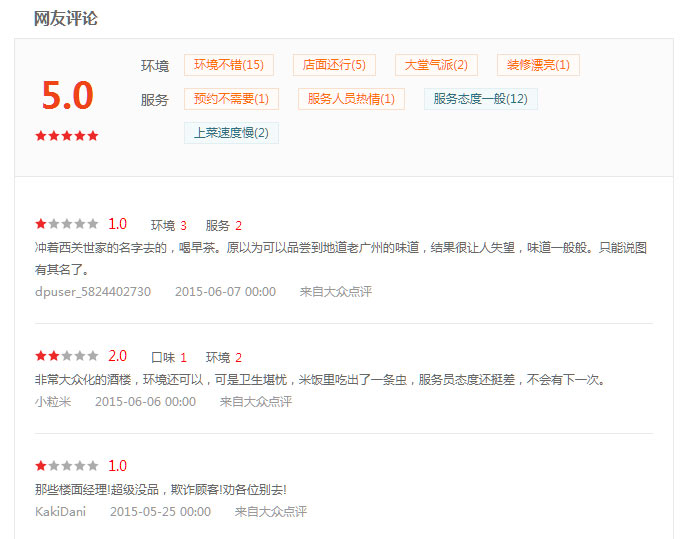Click the 环境 category label in summary
This screenshot has width=688, height=539.
(155, 66)
